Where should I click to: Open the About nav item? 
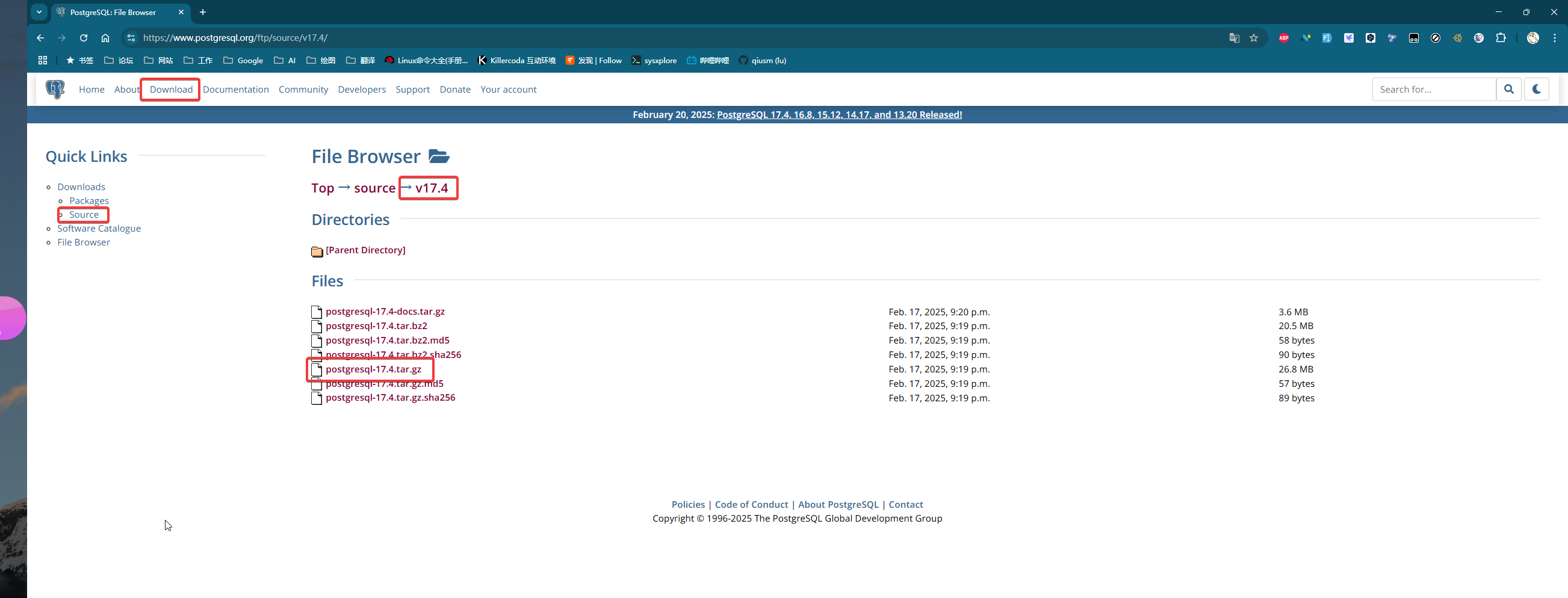click(126, 90)
